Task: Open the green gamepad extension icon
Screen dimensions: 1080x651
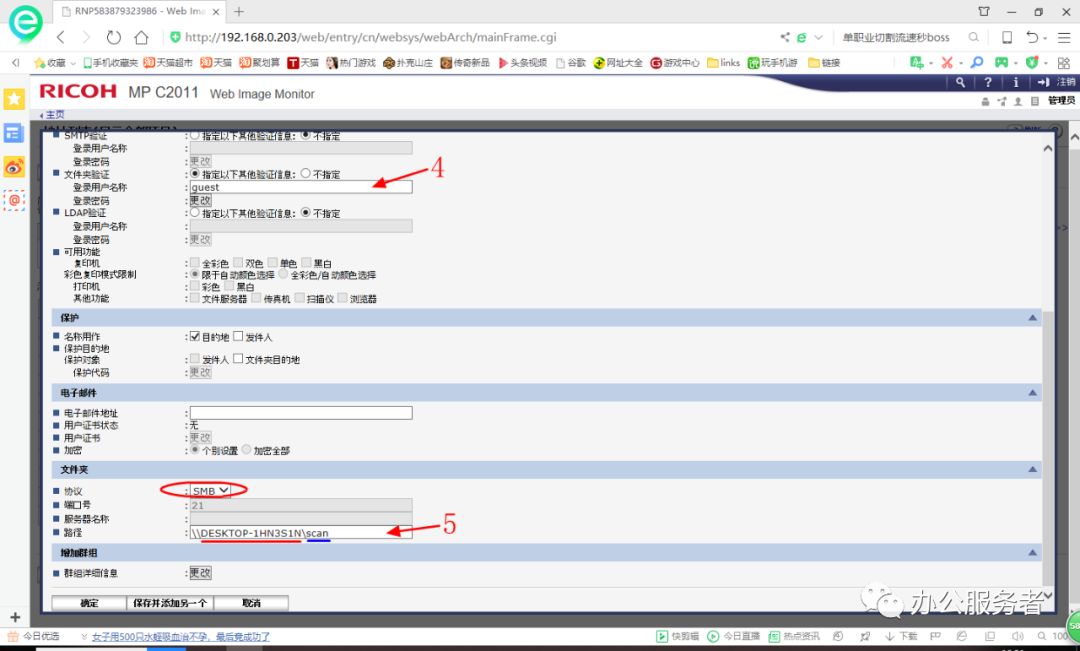Action: click(1001, 63)
